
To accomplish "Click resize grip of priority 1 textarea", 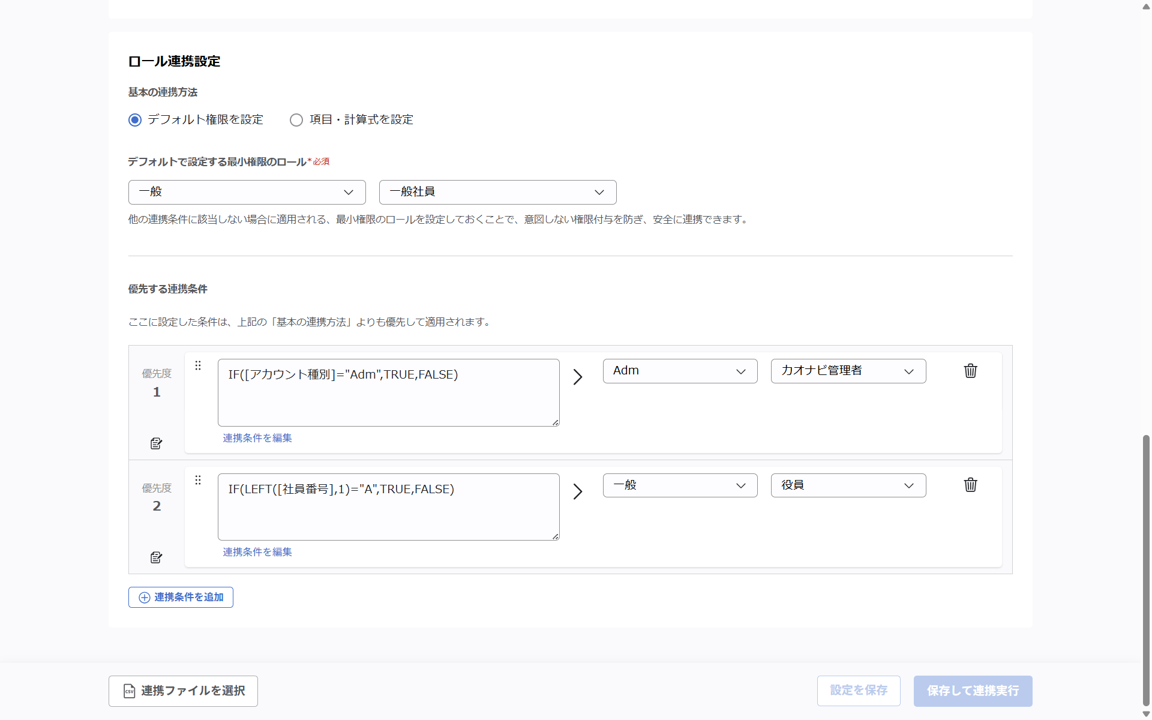I will click(x=555, y=422).
